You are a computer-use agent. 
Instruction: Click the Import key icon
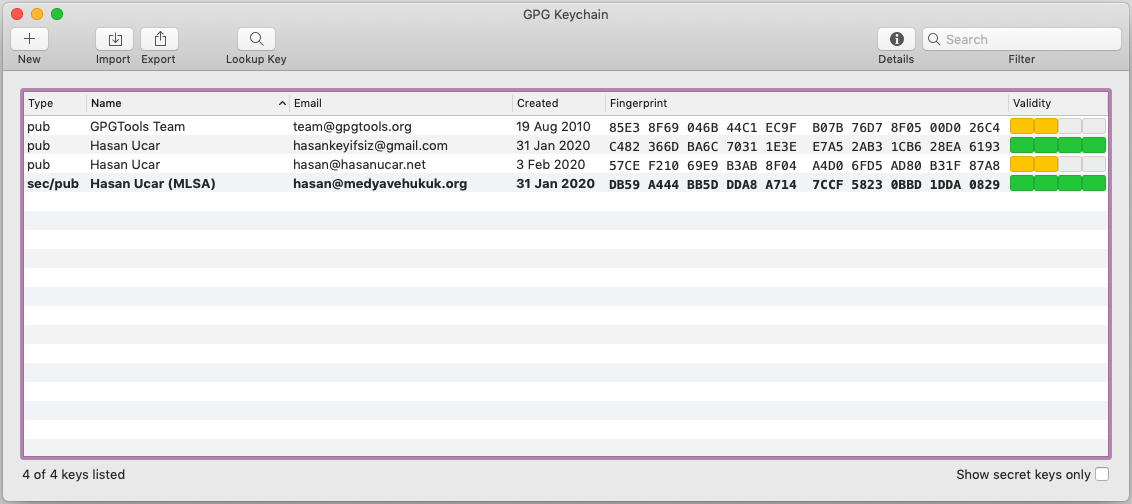pos(114,39)
